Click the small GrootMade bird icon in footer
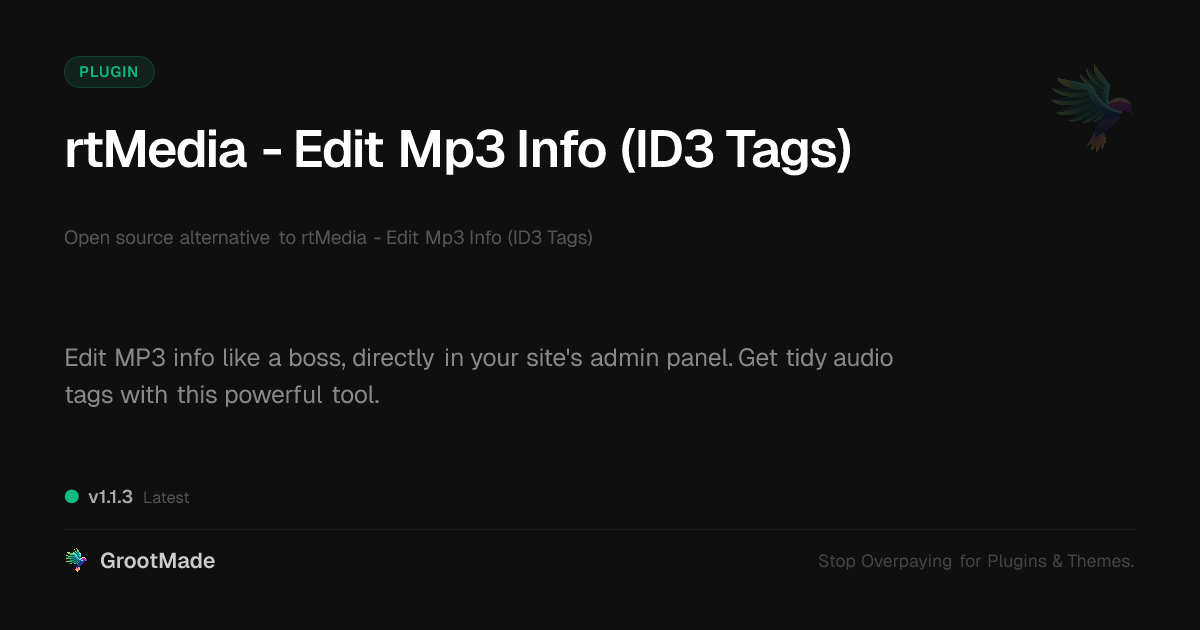Viewport: 1200px width, 630px height. click(x=76, y=561)
